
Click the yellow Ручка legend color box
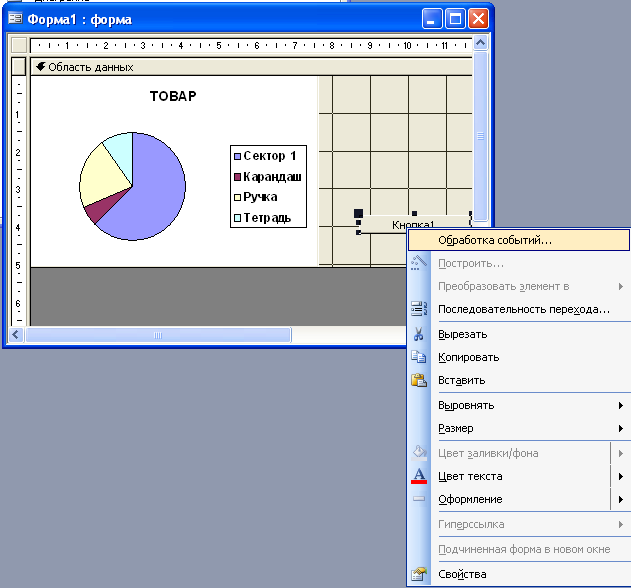(237, 197)
